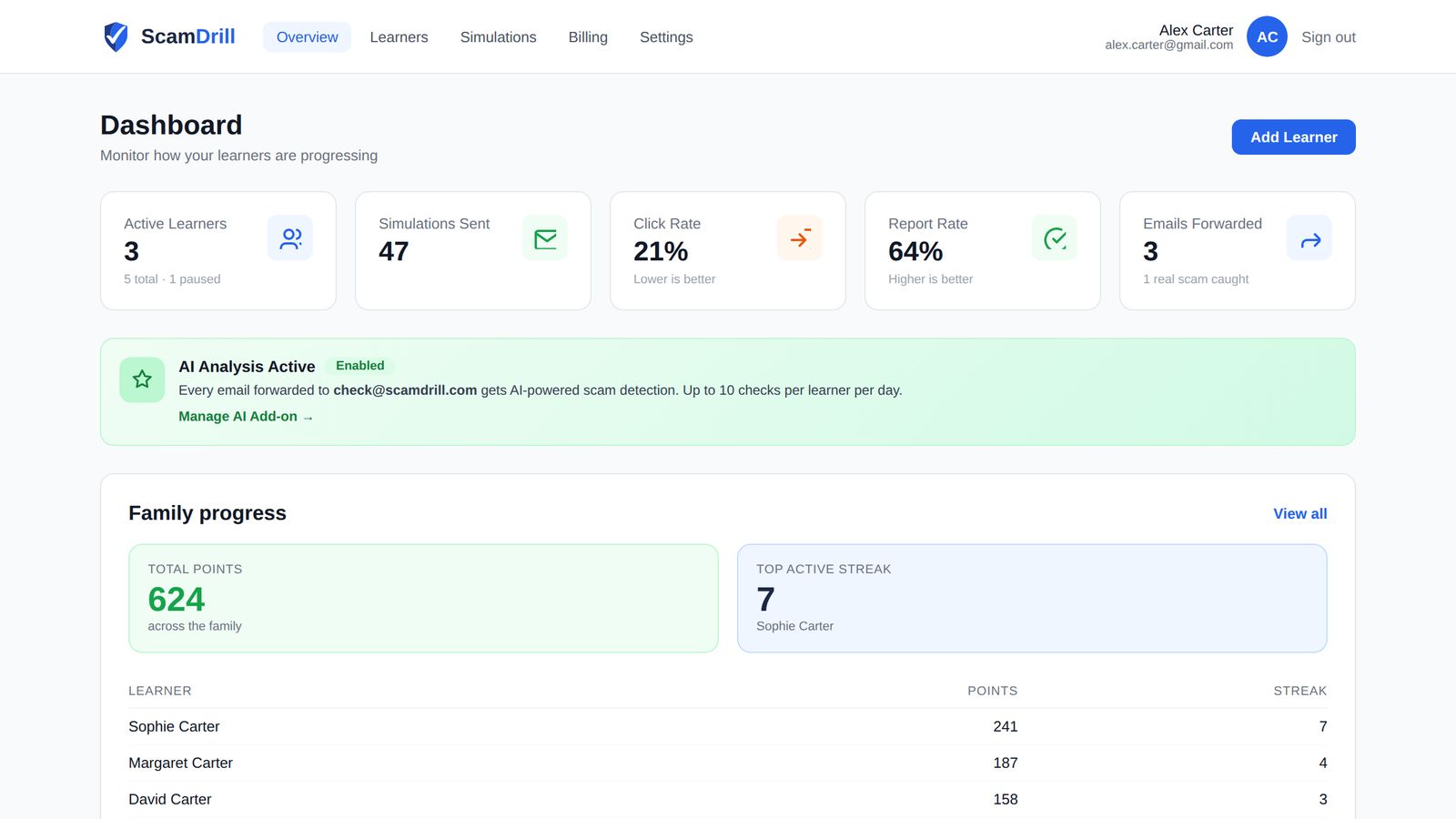
Task: Click the AI Analysis star icon
Action: (142, 379)
